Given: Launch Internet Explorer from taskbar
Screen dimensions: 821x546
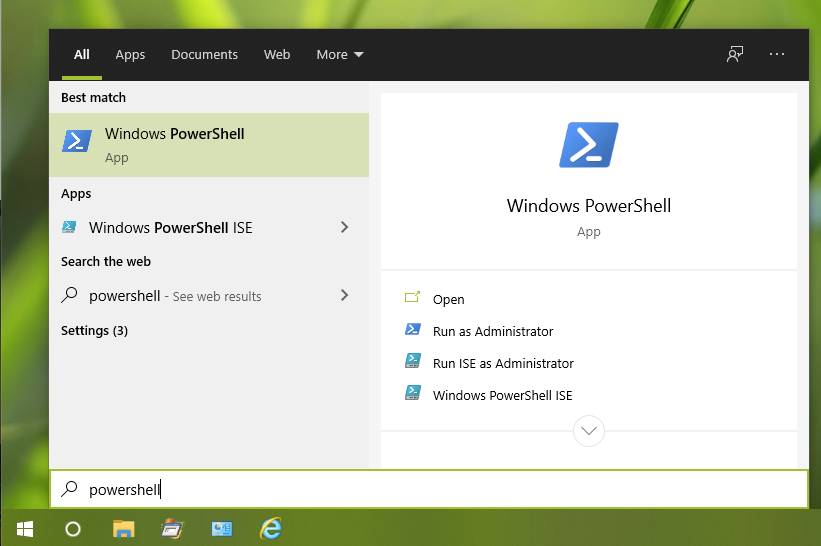Looking at the screenshot, I should (271, 529).
